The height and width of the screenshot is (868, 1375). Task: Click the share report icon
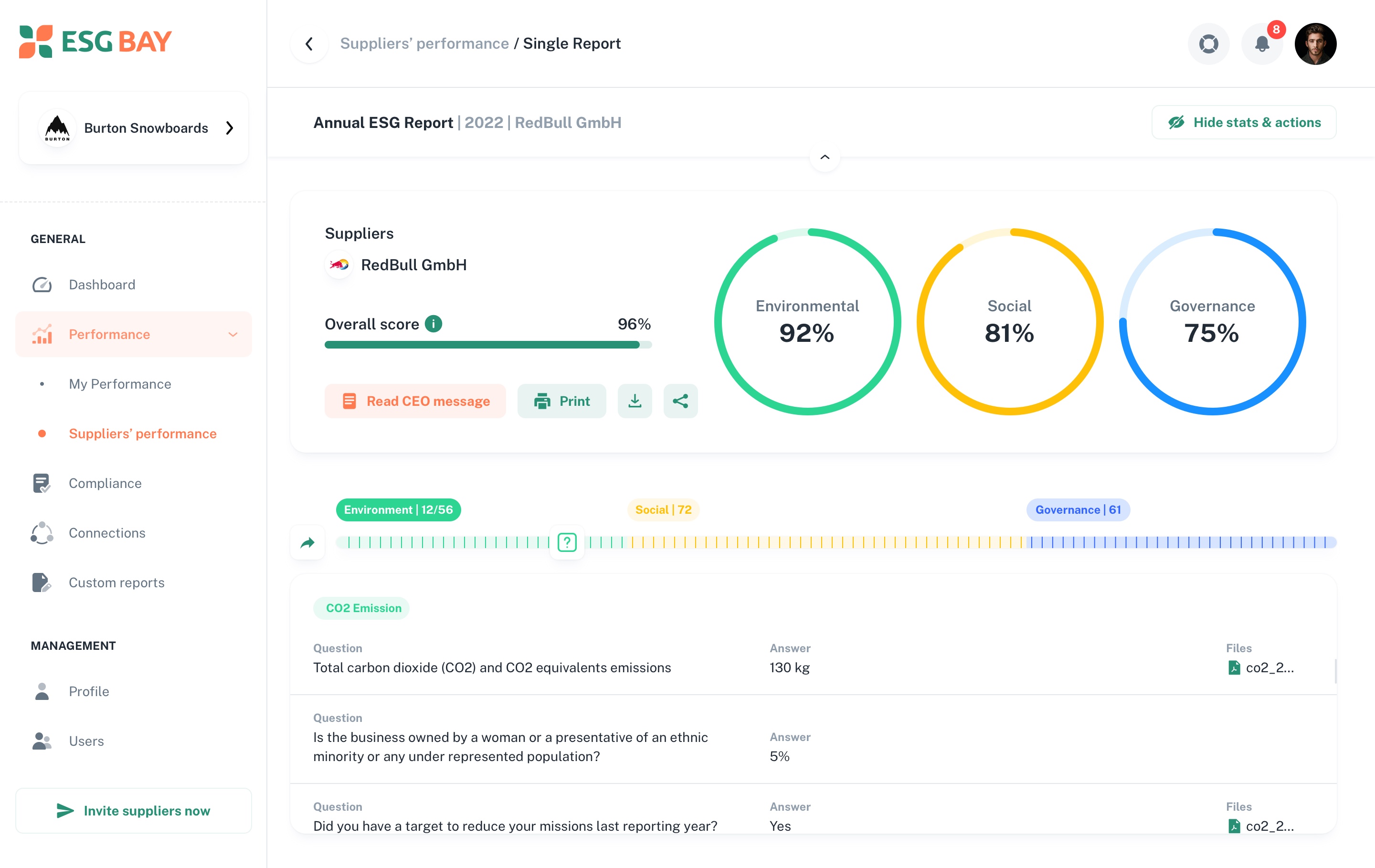[x=681, y=401]
